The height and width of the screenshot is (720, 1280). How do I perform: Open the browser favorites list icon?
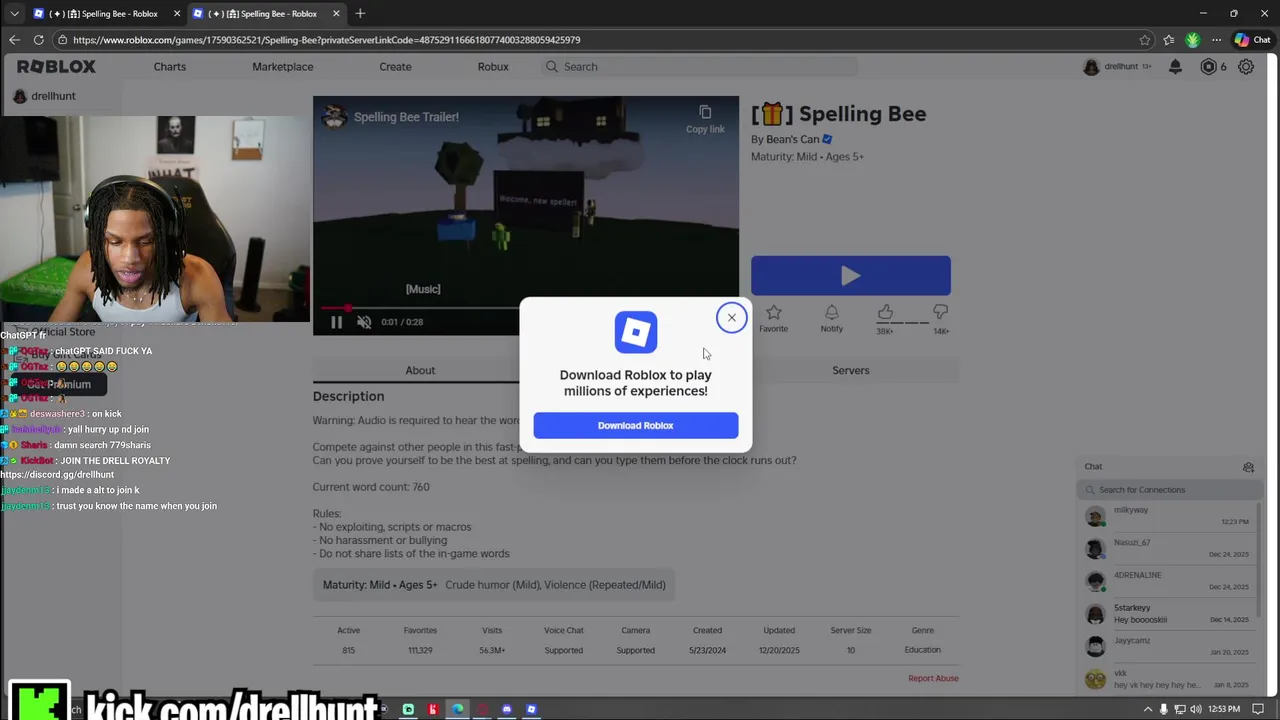[1168, 40]
